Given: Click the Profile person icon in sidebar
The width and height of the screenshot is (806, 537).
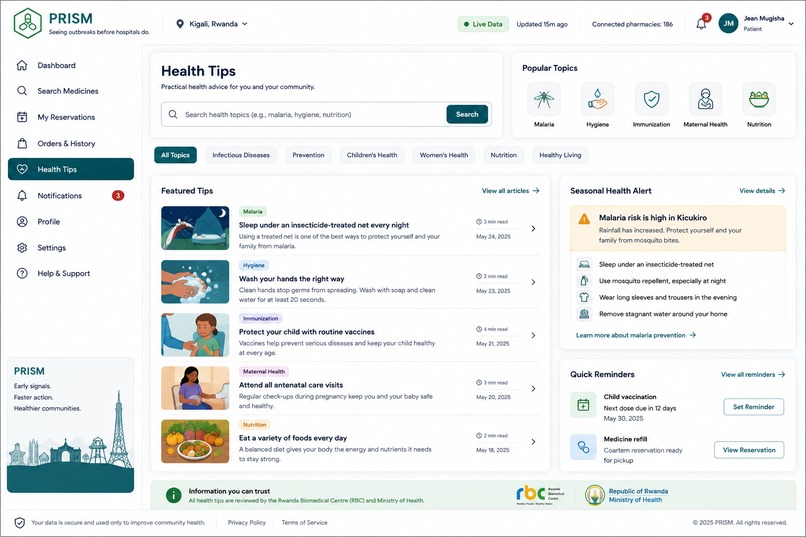Looking at the screenshot, I should click(x=22, y=221).
